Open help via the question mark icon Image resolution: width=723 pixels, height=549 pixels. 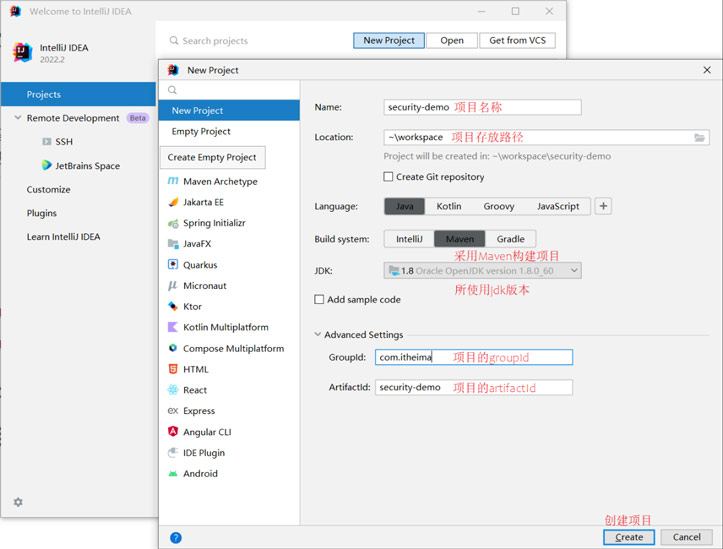176,537
